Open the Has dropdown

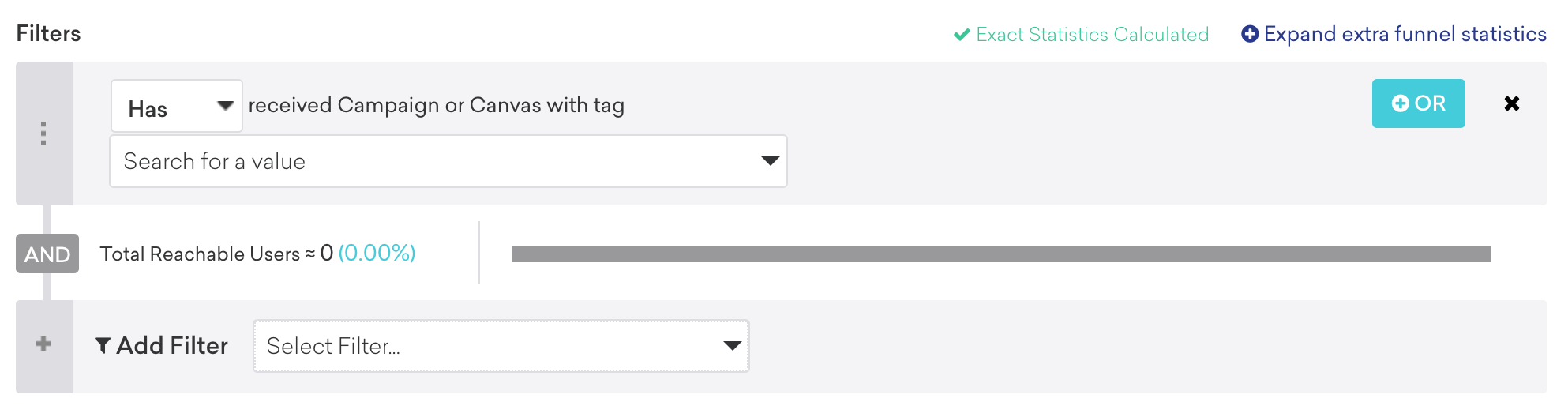[x=176, y=106]
